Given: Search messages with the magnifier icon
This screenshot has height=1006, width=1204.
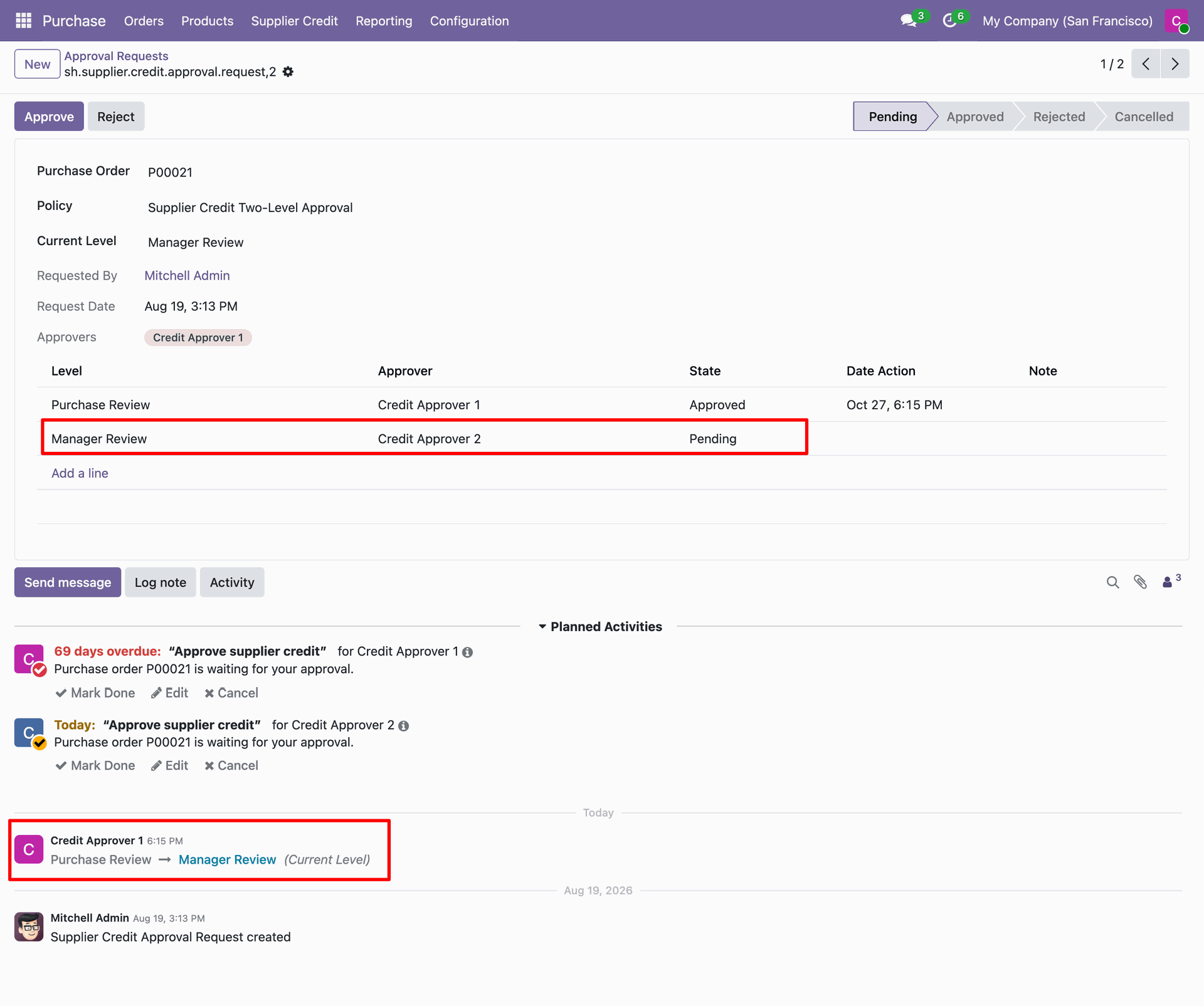Looking at the screenshot, I should [x=1112, y=582].
